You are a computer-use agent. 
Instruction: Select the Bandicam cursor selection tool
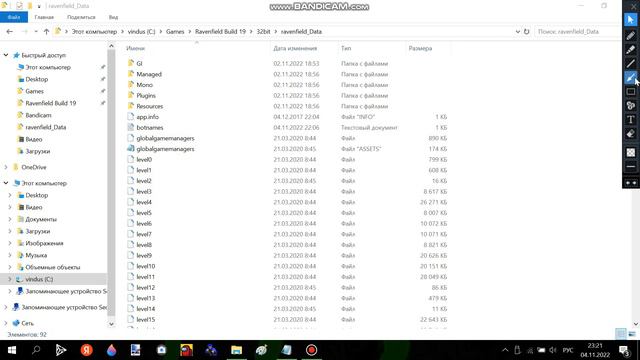(x=631, y=20)
